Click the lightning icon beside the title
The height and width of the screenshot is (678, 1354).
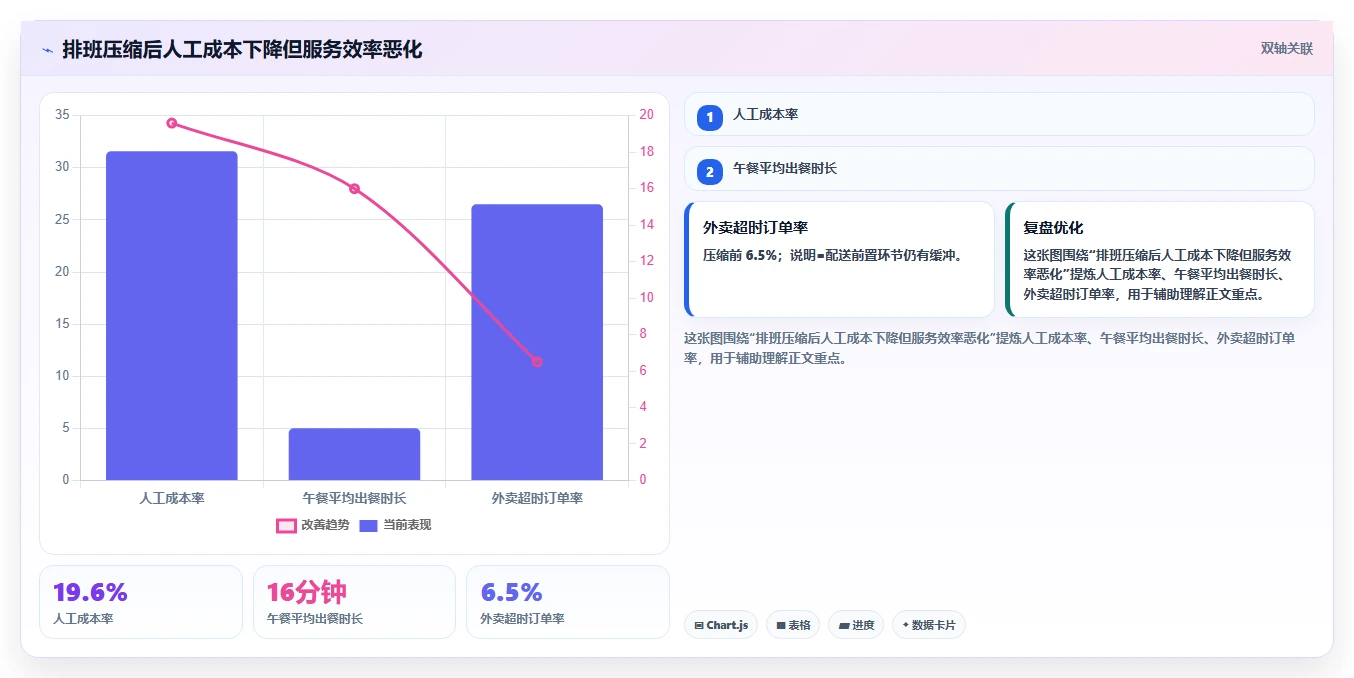click(x=47, y=49)
